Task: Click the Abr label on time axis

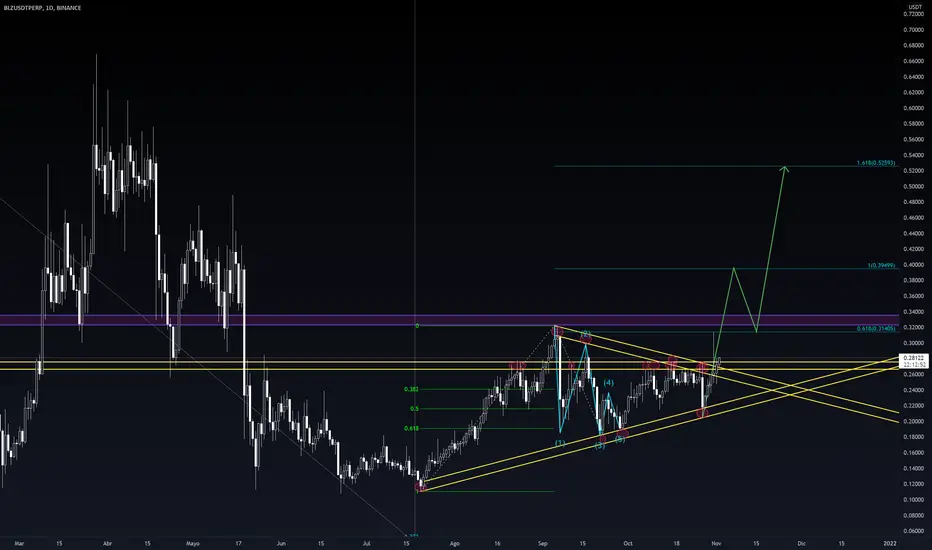Action: (107, 543)
